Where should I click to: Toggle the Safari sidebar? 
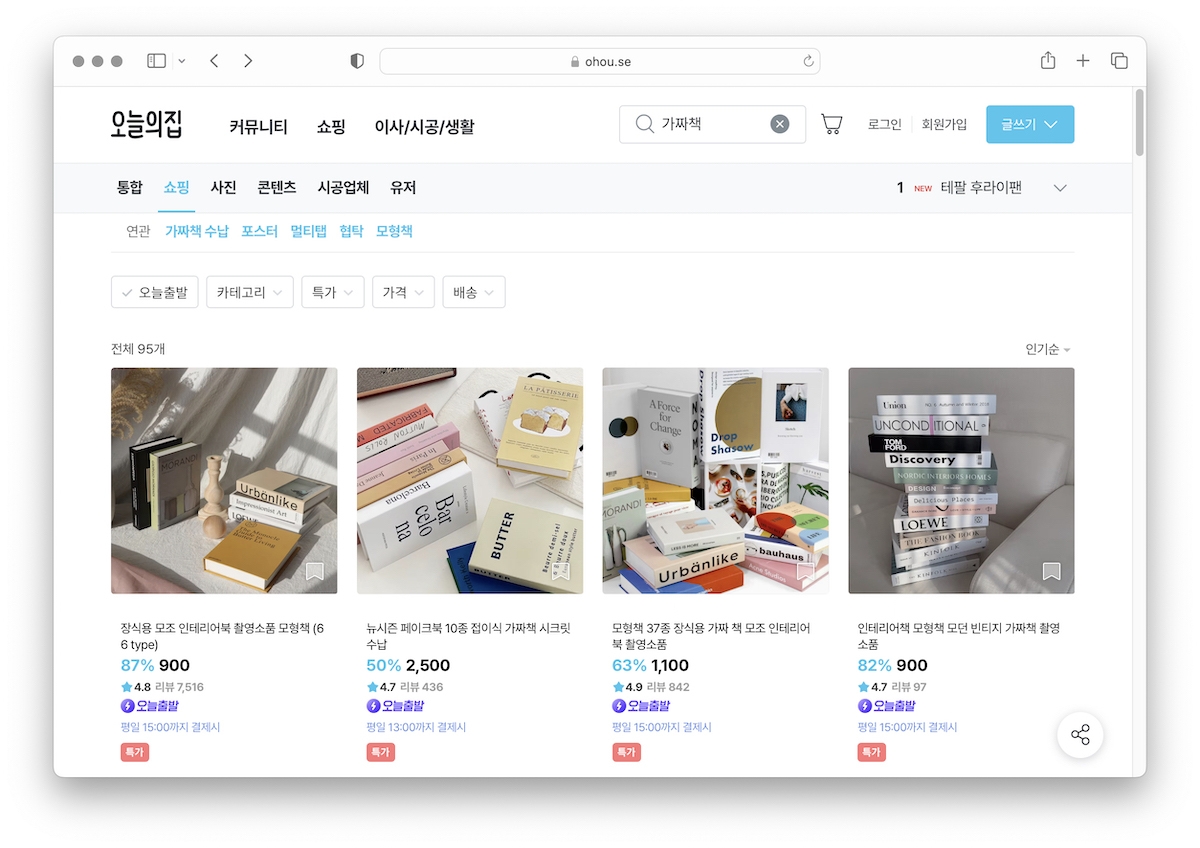click(x=157, y=61)
